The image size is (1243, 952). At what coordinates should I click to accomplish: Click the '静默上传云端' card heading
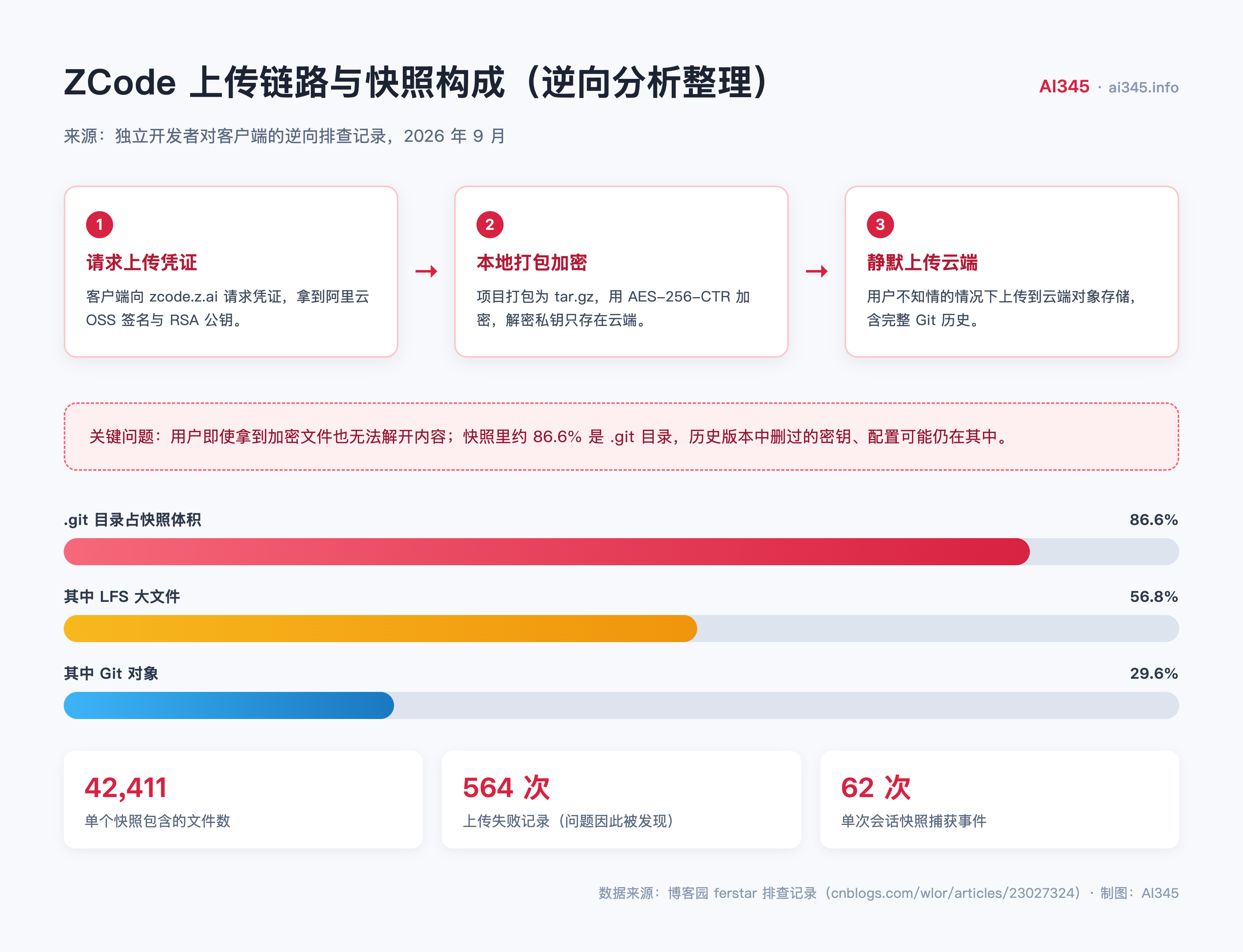[x=922, y=262]
